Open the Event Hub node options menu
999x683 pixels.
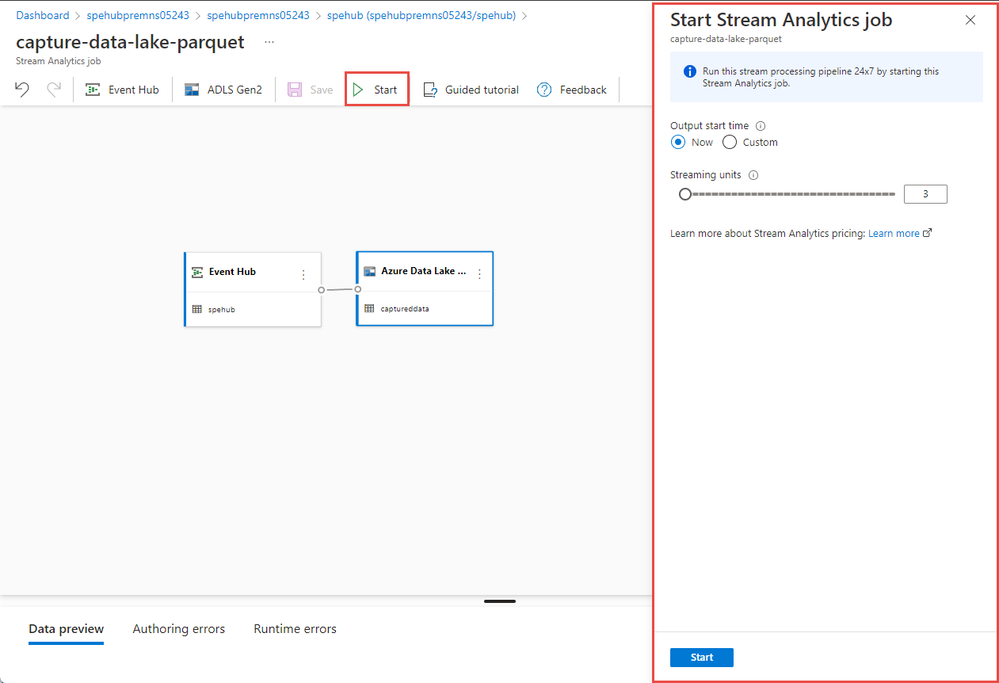[303, 275]
